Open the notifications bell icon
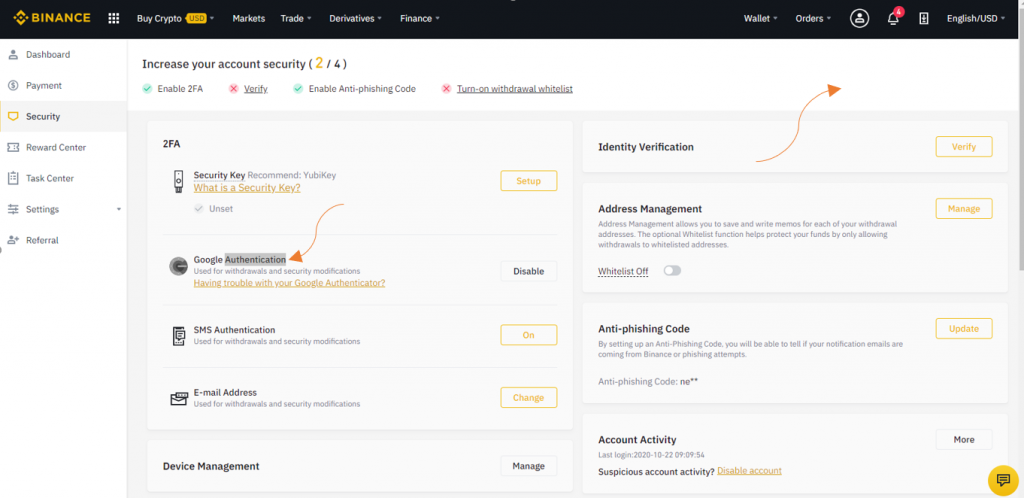Screen dimensions: 1024x498 [x=893, y=18]
